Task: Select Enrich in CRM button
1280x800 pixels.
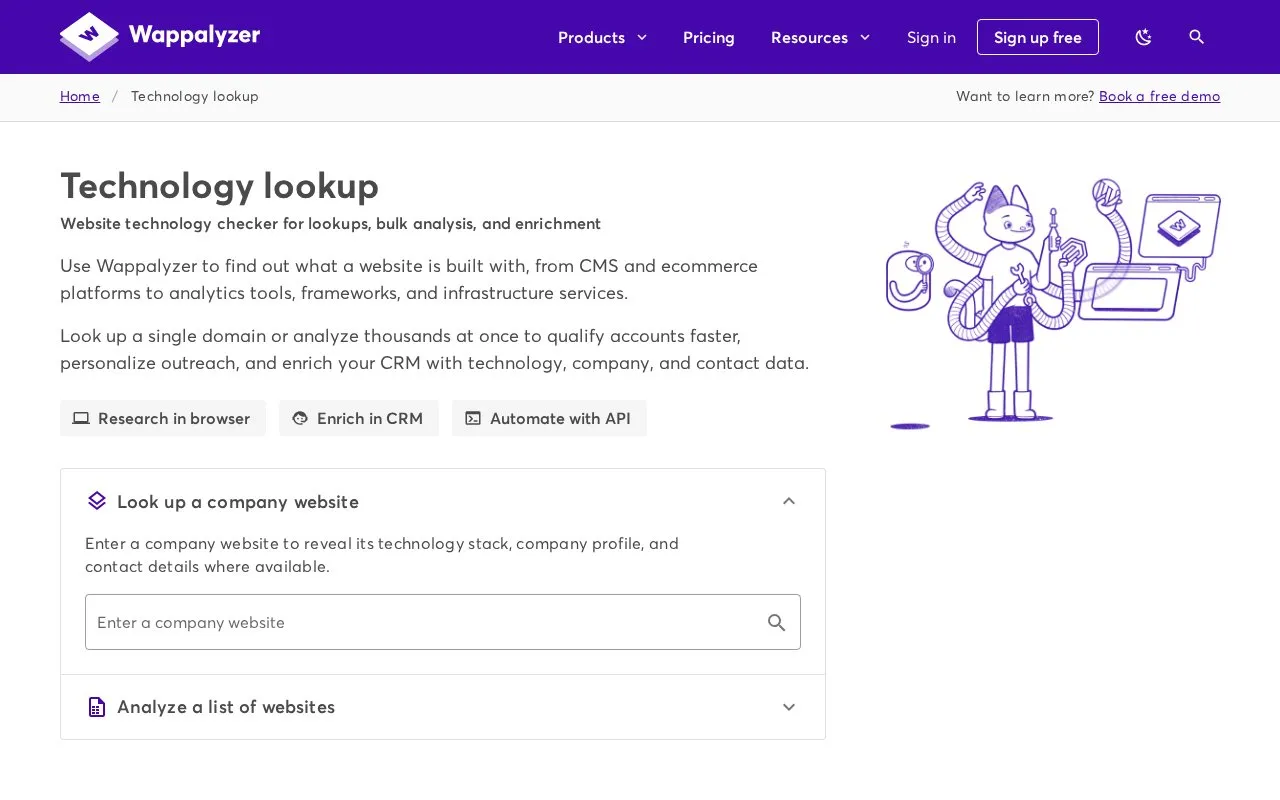Action: tap(359, 418)
